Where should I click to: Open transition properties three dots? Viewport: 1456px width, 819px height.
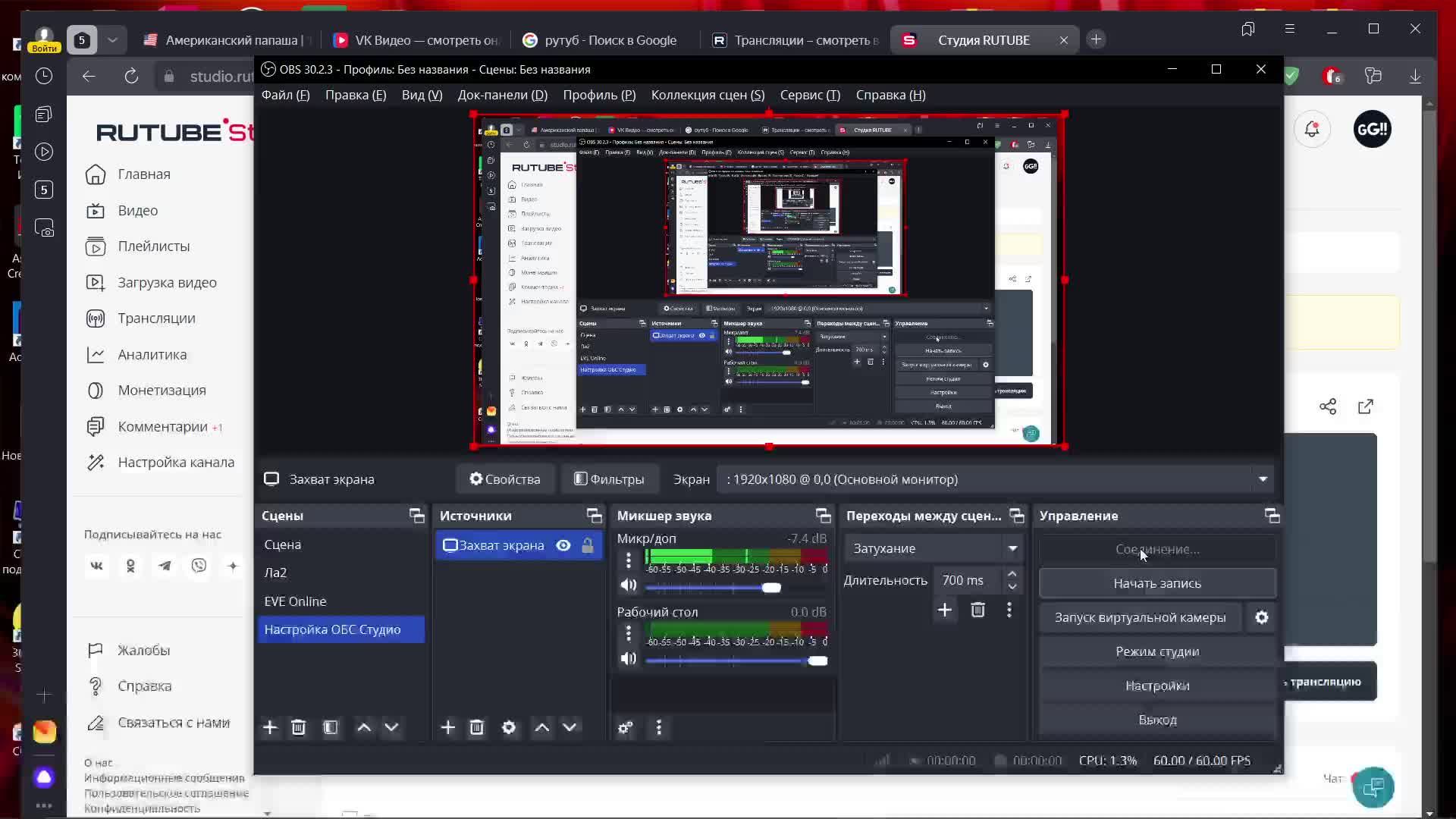point(1009,610)
